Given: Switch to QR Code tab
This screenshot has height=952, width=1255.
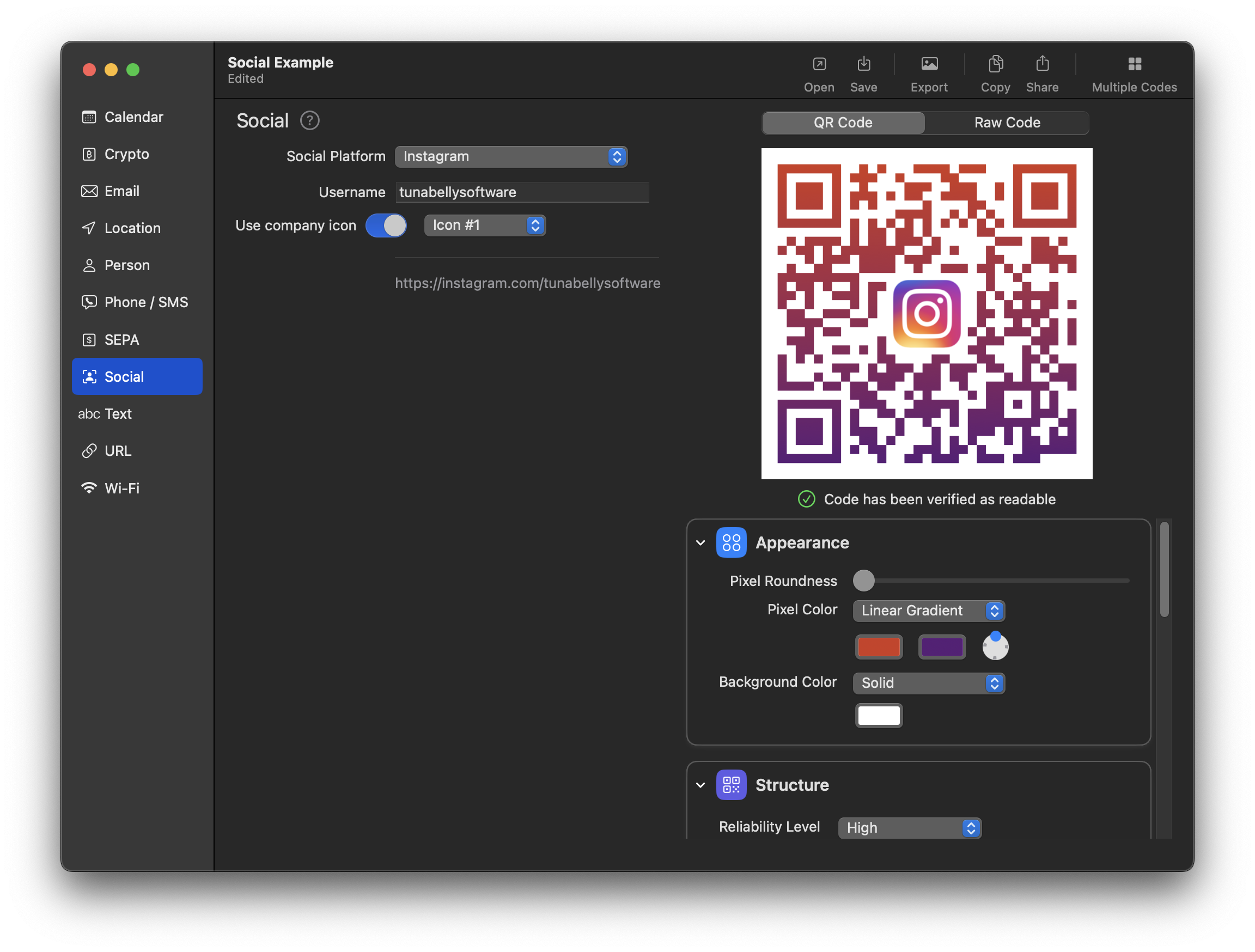Looking at the screenshot, I should (843, 122).
